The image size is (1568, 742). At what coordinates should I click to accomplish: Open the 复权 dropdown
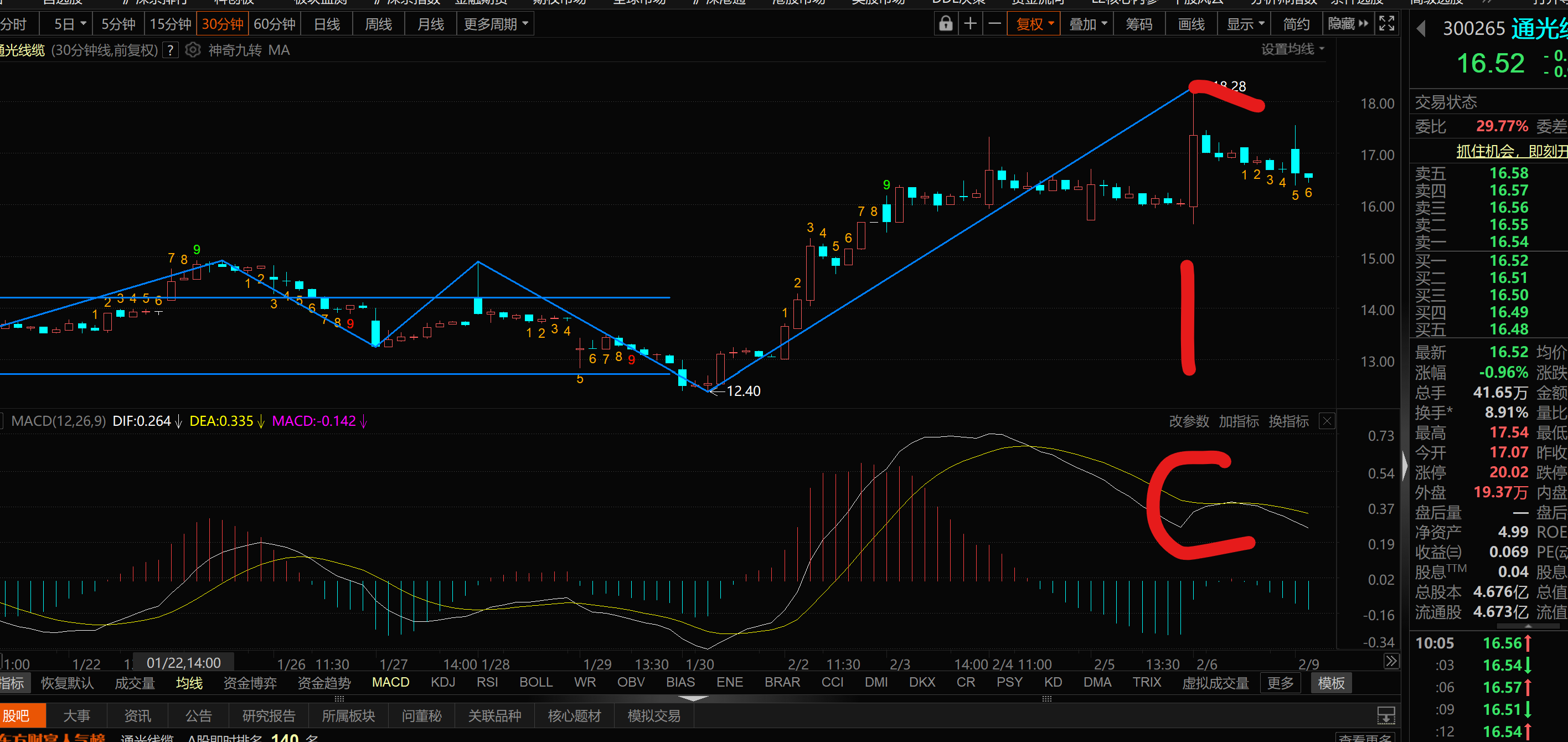(x=1034, y=24)
